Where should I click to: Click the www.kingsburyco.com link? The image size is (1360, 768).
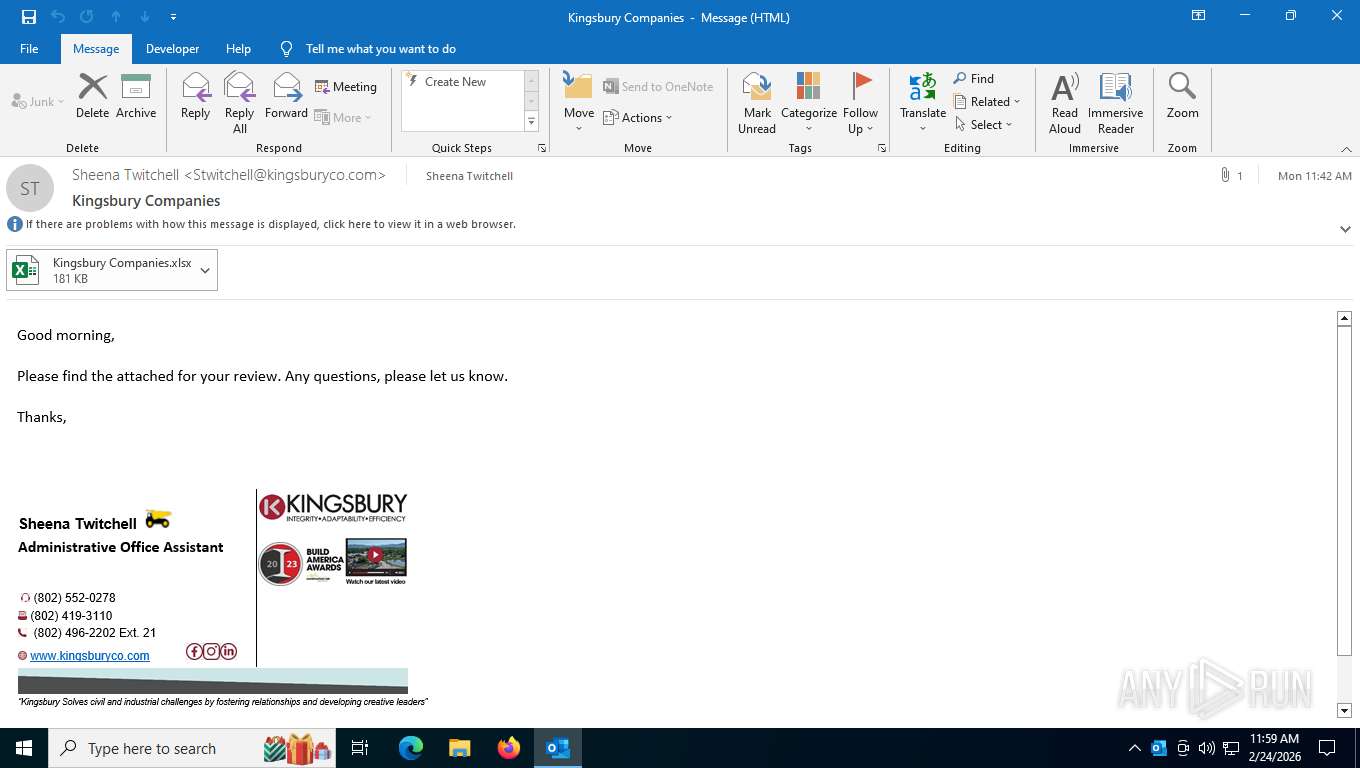coord(90,656)
